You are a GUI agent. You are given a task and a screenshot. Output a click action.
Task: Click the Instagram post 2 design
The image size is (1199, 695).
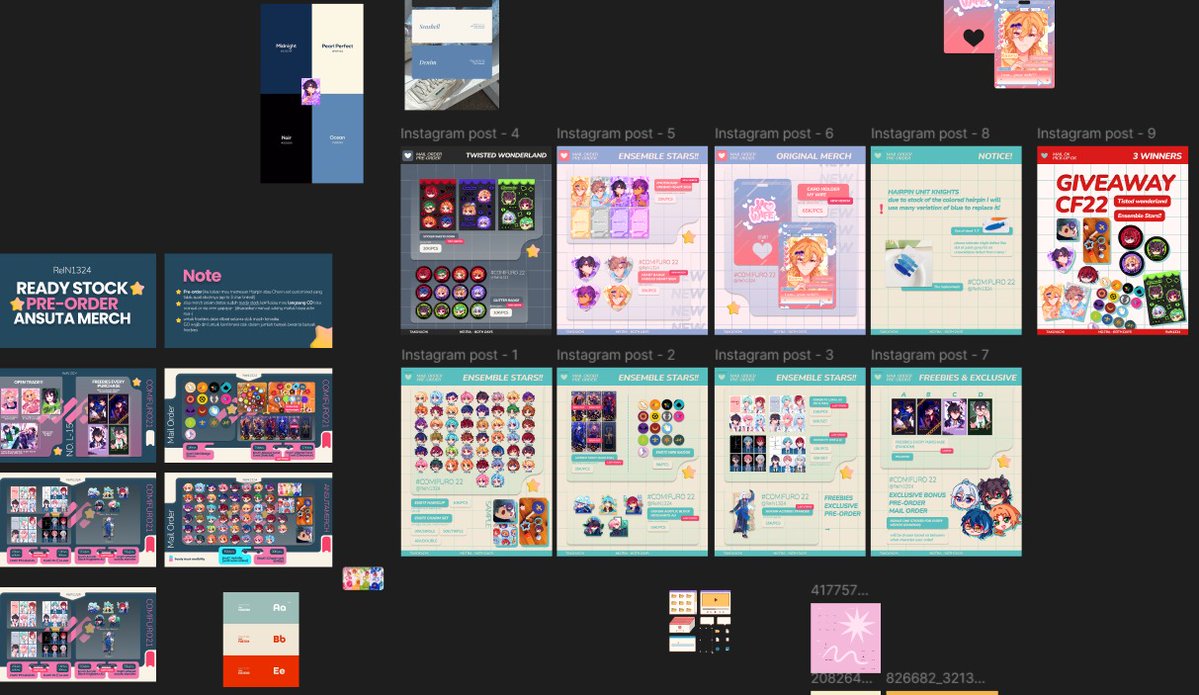tap(632, 462)
